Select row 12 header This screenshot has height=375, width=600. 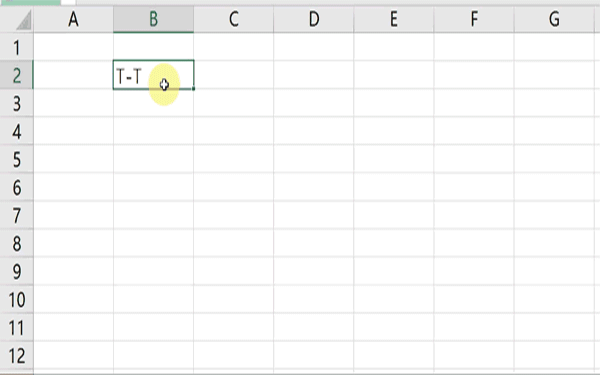click(x=16, y=355)
